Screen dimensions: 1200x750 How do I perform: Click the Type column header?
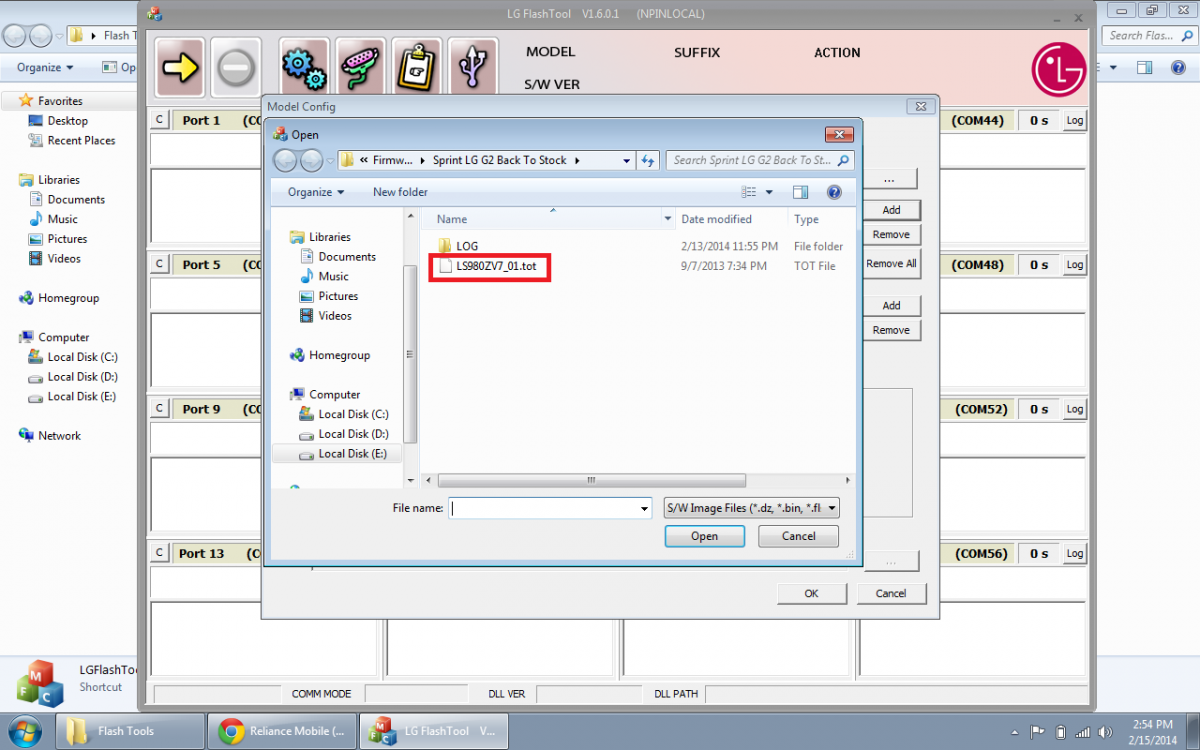[x=806, y=219]
